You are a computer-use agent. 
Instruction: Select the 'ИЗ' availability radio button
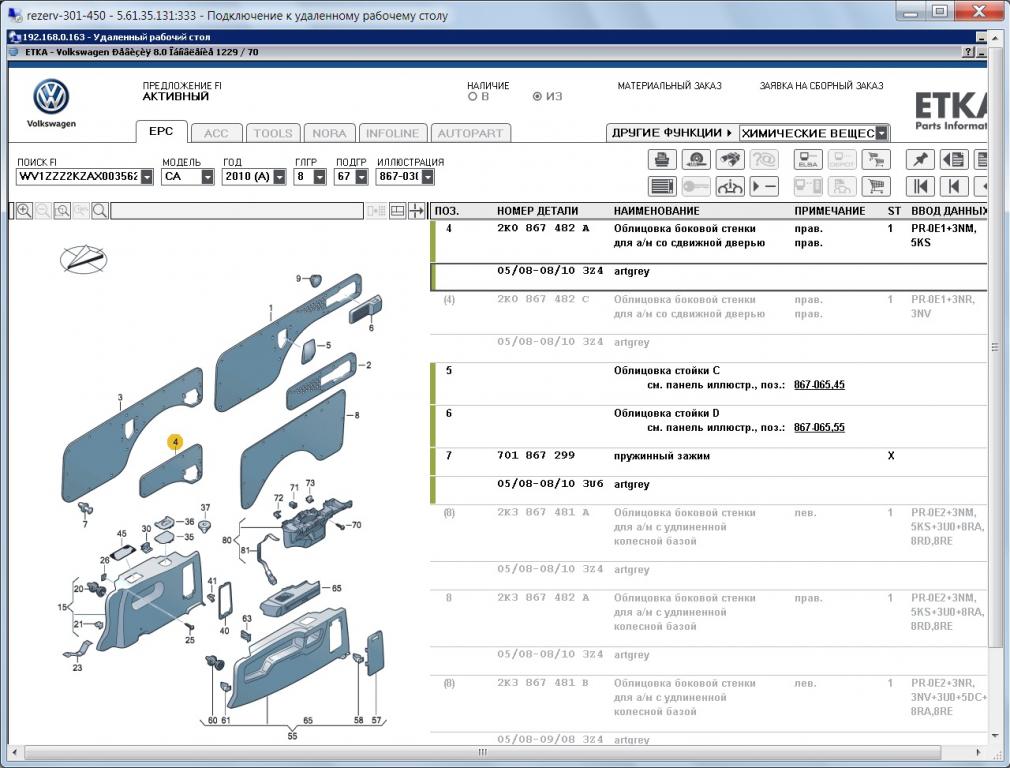[x=537, y=97]
